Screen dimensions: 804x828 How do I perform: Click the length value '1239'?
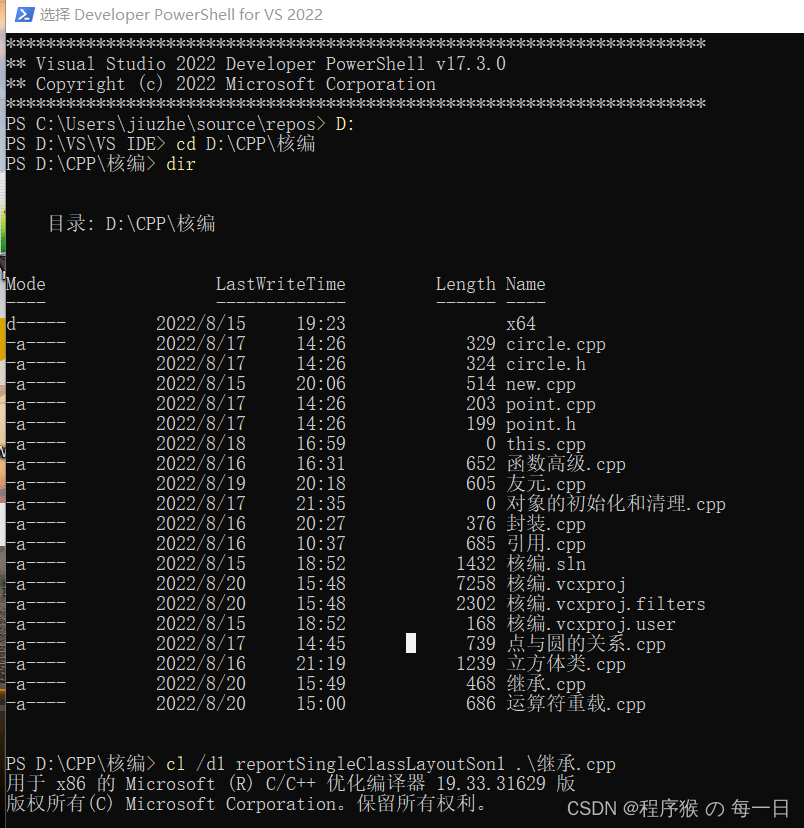coord(476,664)
